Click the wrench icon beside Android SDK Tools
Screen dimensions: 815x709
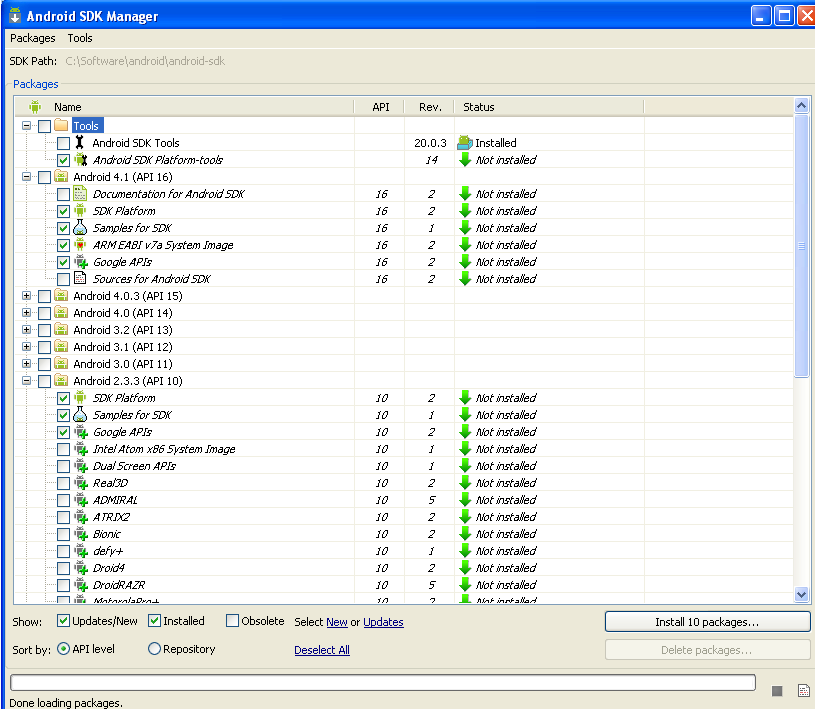(80, 142)
